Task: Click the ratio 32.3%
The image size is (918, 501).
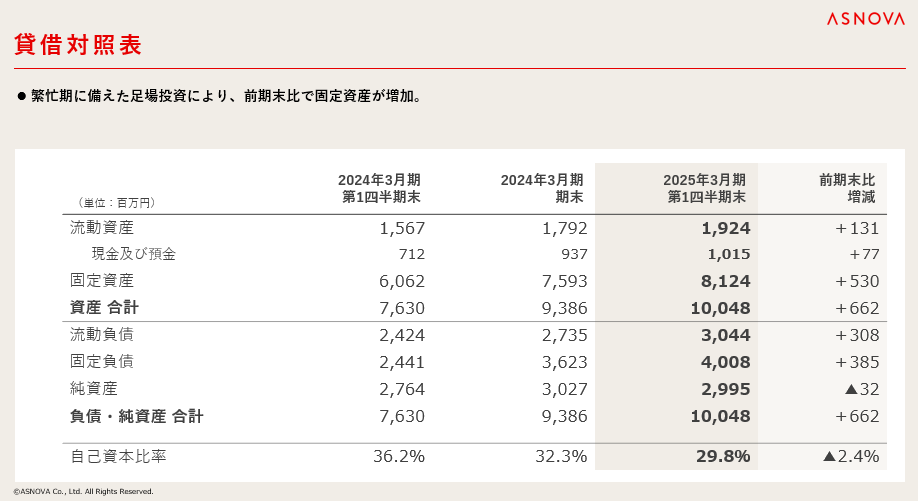Action: pos(561,457)
